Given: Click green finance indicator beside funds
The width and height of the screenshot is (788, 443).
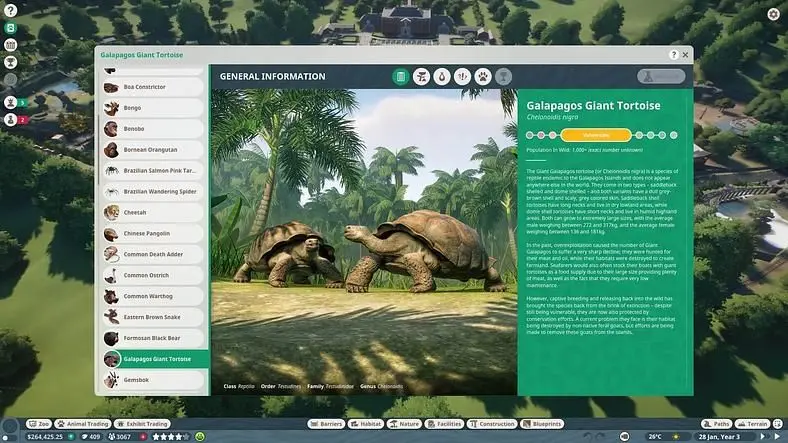Looking at the screenshot, I should click(x=71, y=437).
